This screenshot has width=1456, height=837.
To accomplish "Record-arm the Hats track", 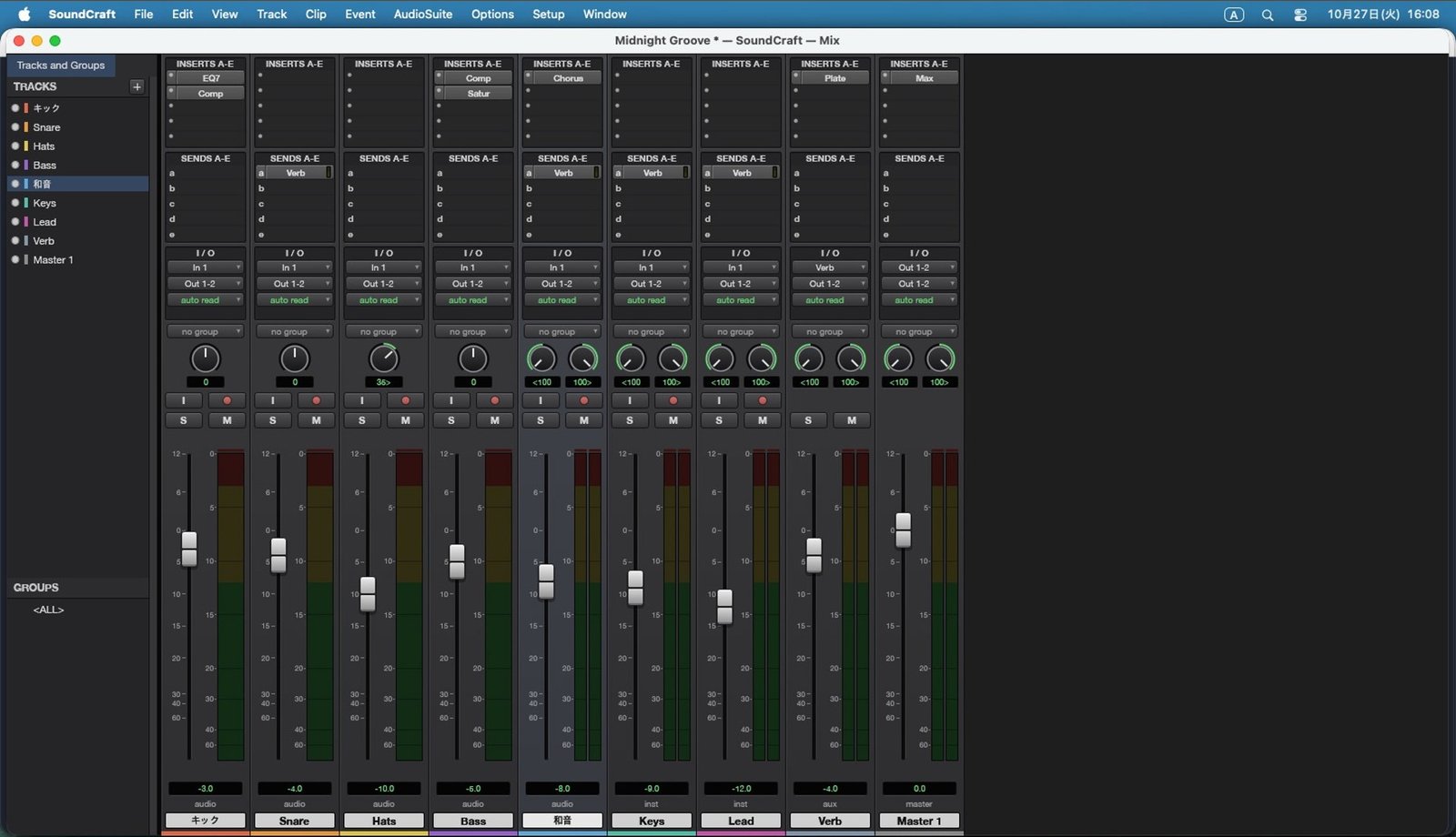I will (405, 400).
